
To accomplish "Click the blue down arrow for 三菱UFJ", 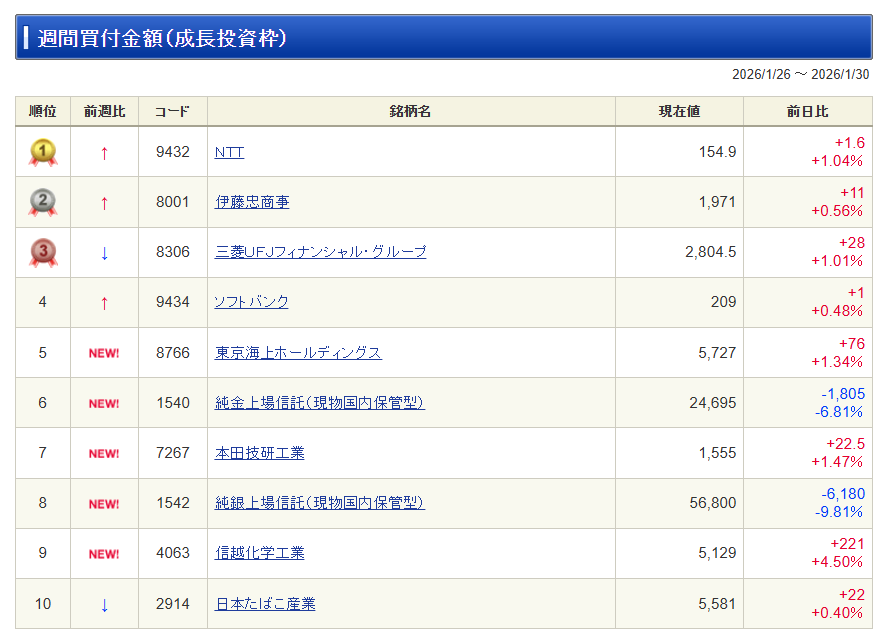I will point(104,253).
